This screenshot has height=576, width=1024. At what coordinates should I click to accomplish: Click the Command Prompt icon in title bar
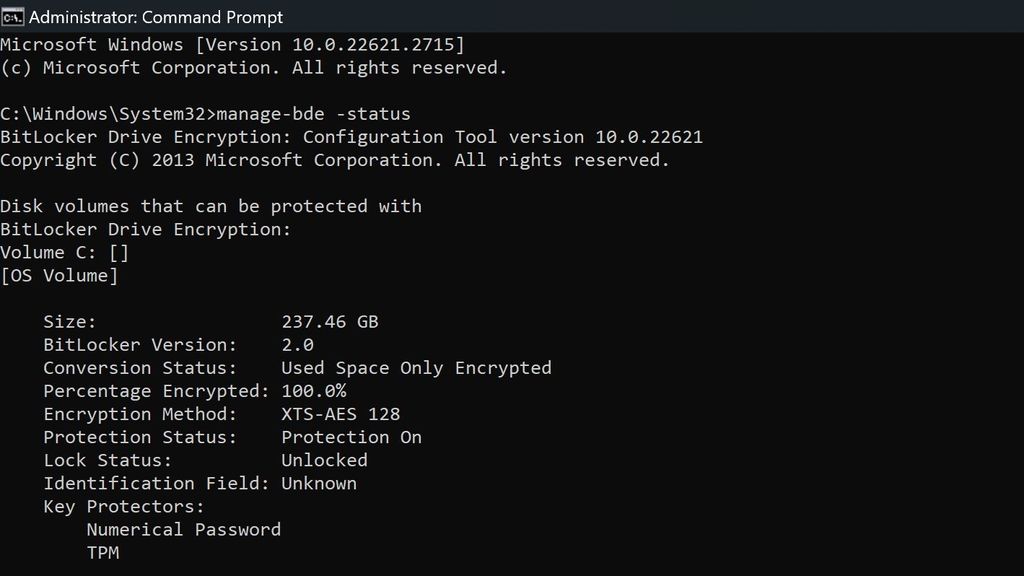[x=15, y=17]
